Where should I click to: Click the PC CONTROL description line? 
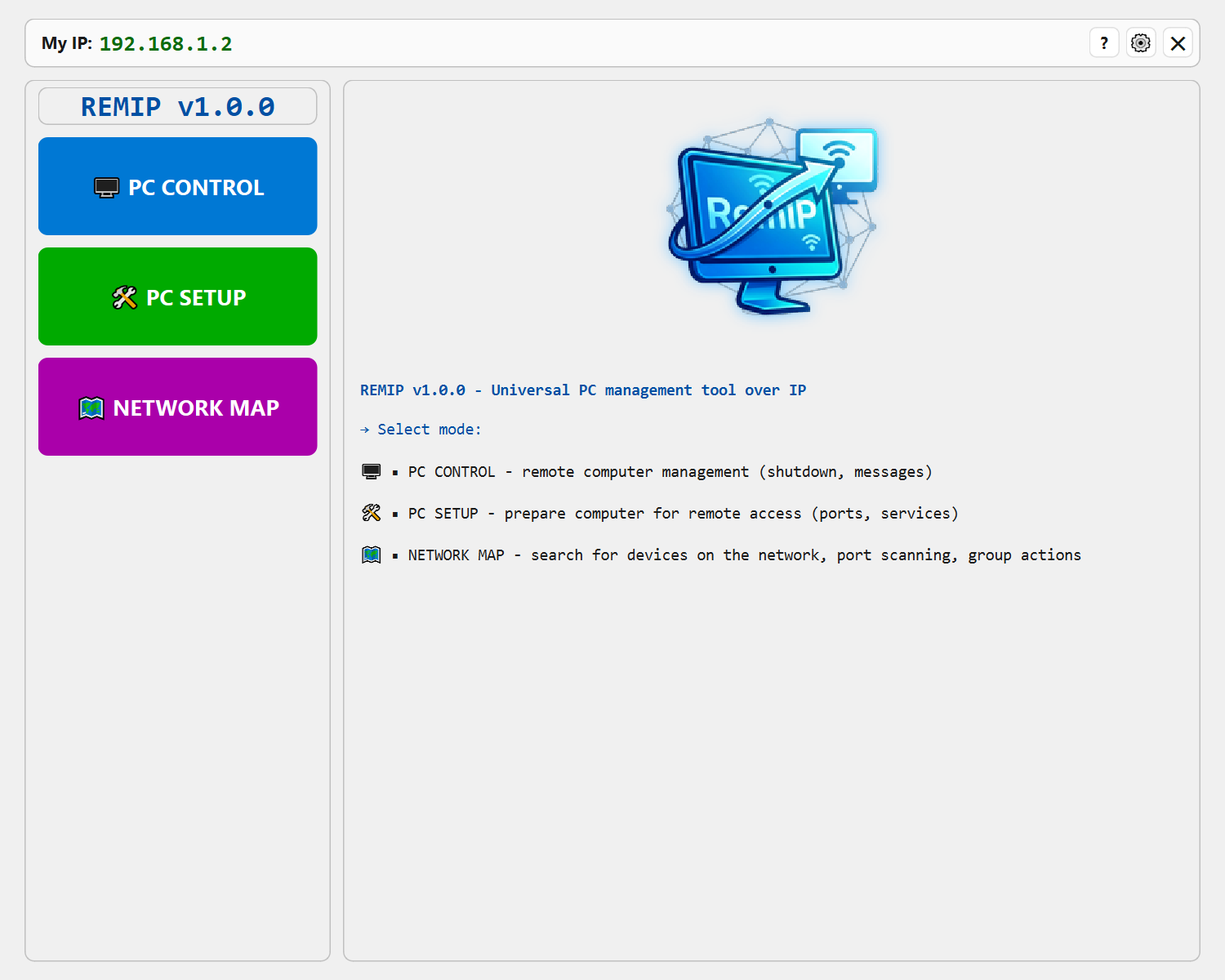tap(670, 471)
